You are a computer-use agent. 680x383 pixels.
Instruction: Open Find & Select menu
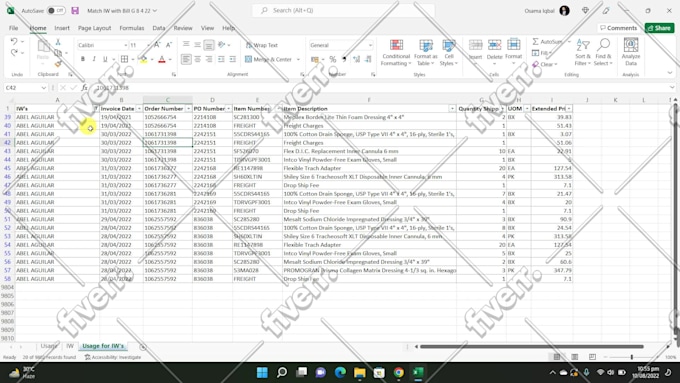(x=603, y=52)
